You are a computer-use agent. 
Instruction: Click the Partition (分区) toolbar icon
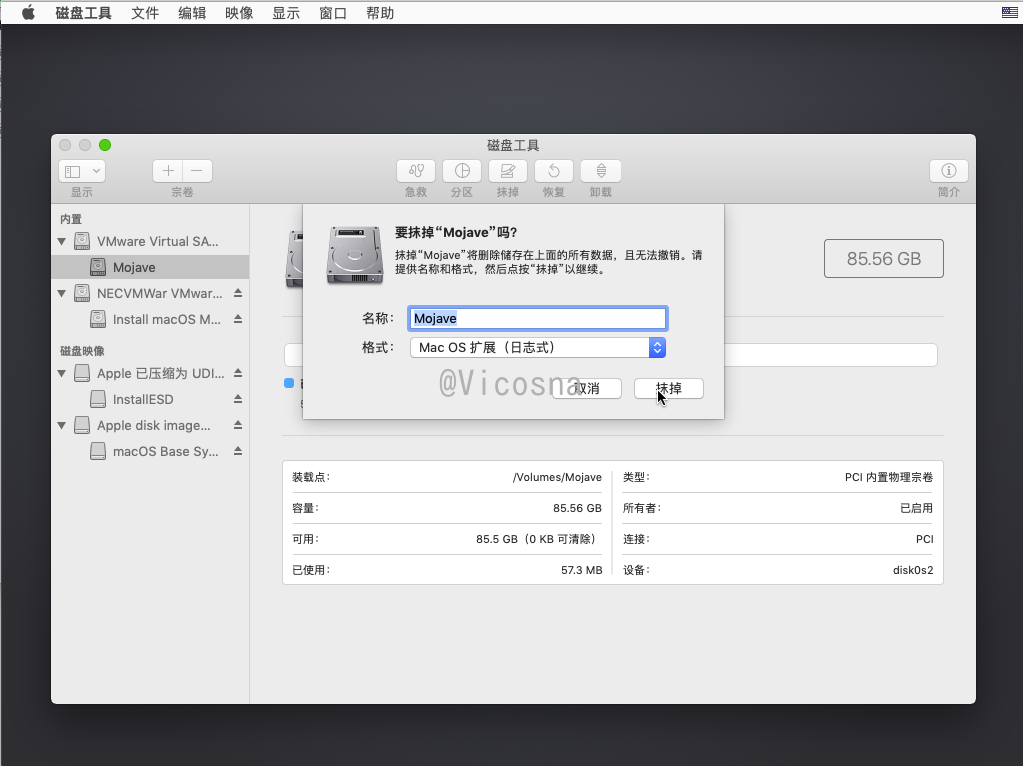tap(462, 171)
